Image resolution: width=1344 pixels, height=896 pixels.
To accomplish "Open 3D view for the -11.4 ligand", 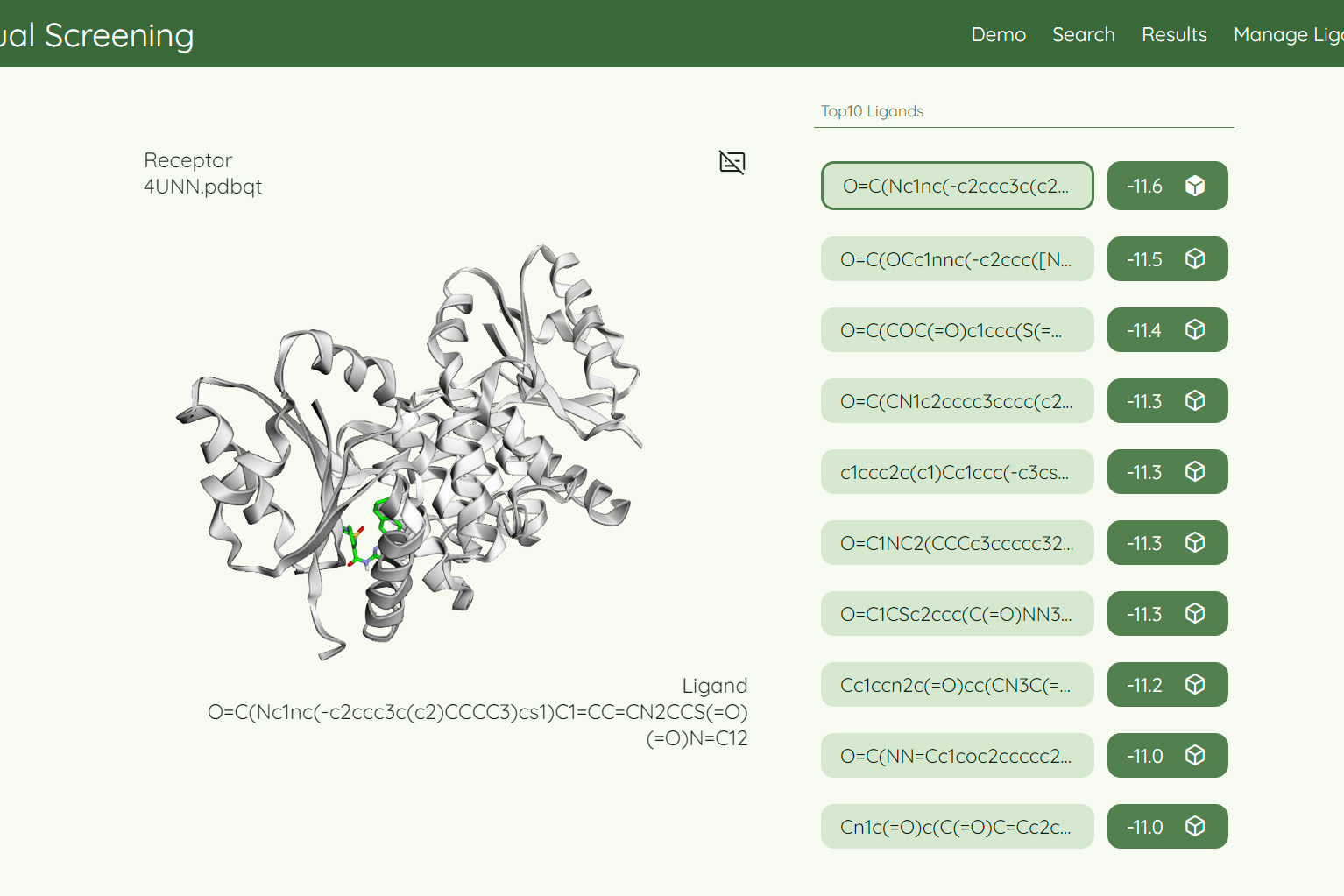I will pos(1195,330).
